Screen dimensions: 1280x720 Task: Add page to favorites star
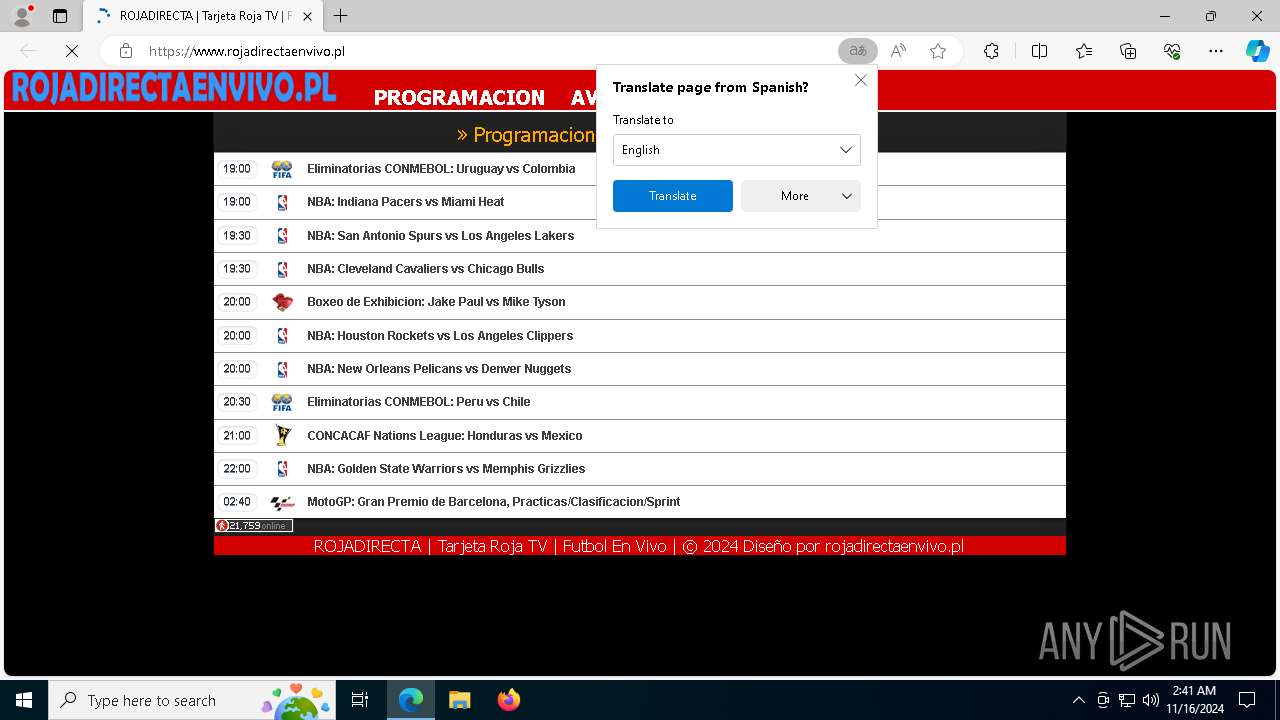(937, 51)
